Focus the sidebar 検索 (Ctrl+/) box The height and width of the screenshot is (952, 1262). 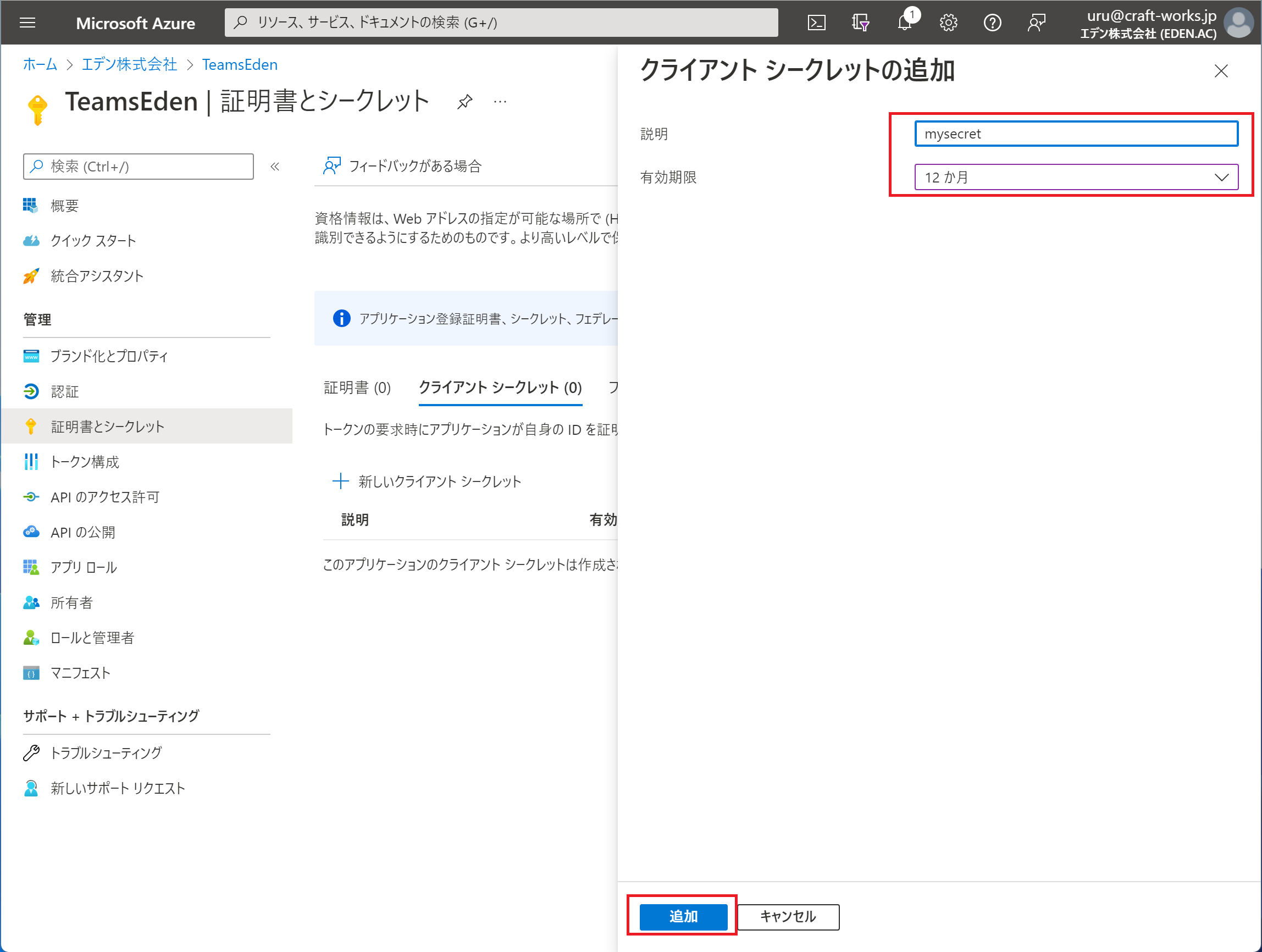coord(138,167)
